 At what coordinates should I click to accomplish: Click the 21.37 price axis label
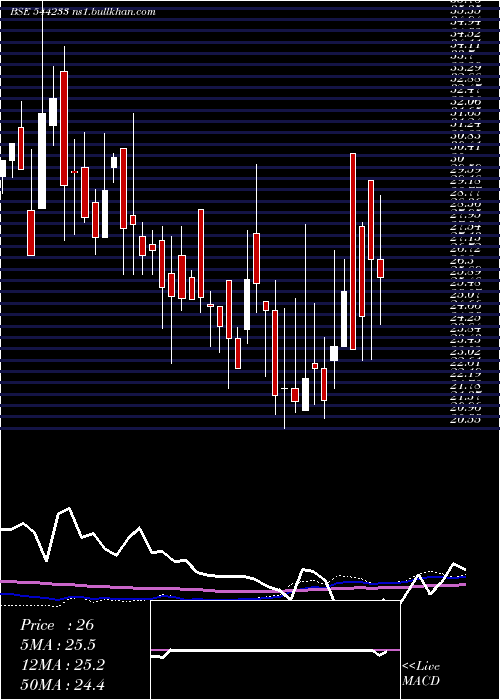465,397
